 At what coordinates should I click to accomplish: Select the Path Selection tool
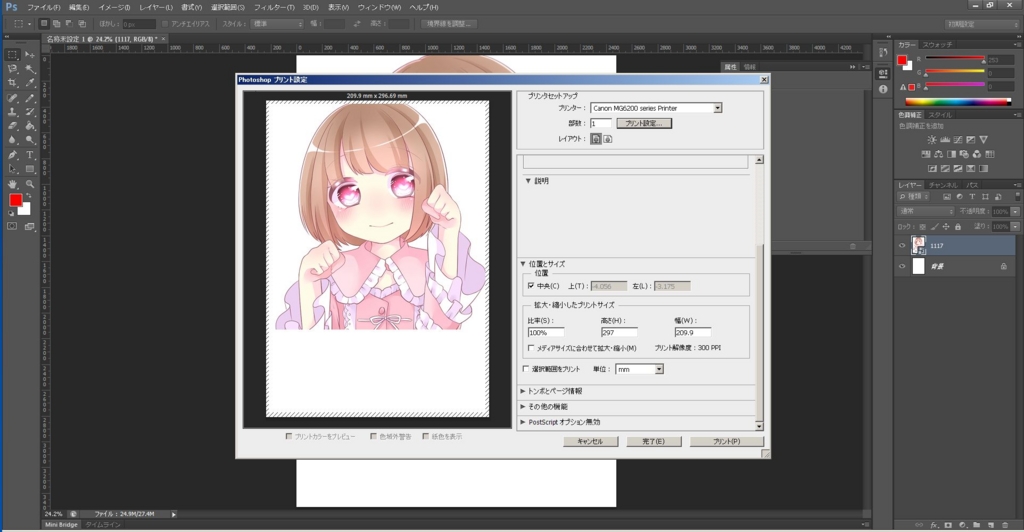click(x=12, y=169)
